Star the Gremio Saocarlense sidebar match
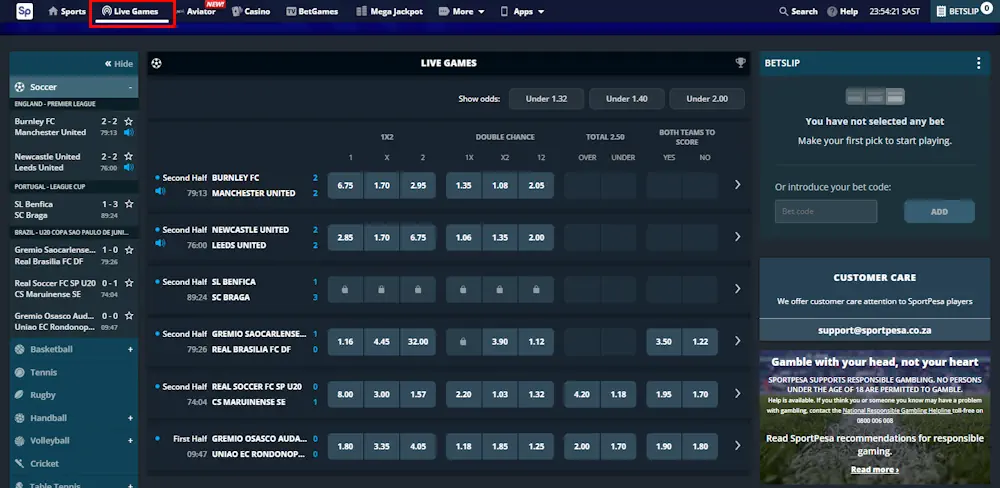The width and height of the screenshot is (1000, 488). [129, 250]
